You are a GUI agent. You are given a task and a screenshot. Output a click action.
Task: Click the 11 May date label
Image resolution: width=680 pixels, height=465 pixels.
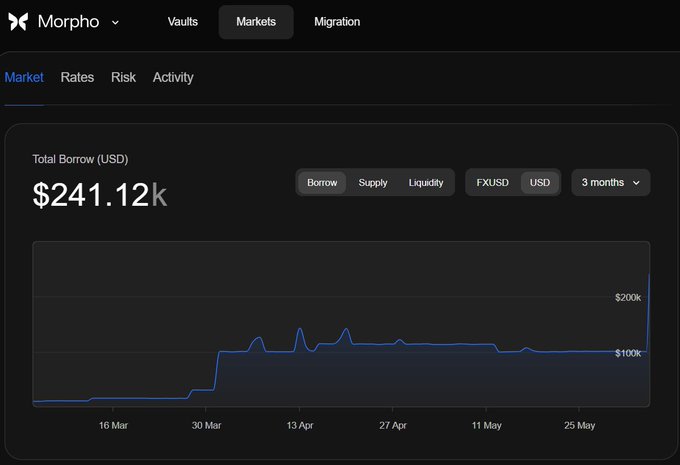tap(487, 426)
